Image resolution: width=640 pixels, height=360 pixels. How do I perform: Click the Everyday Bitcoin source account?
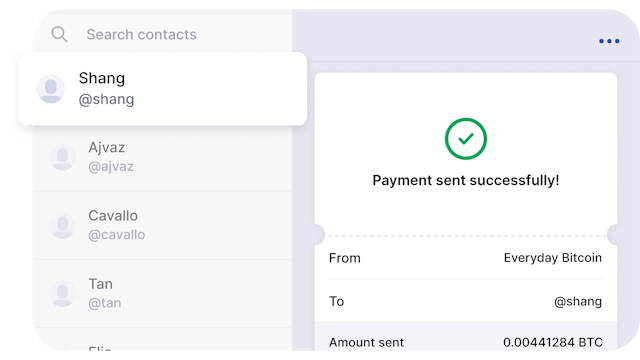[x=553, y=258]
